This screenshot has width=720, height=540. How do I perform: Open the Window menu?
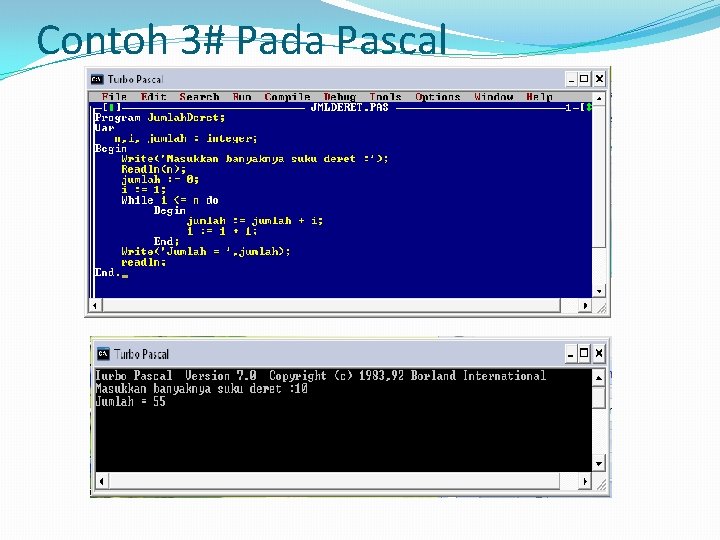click(494, 97)
